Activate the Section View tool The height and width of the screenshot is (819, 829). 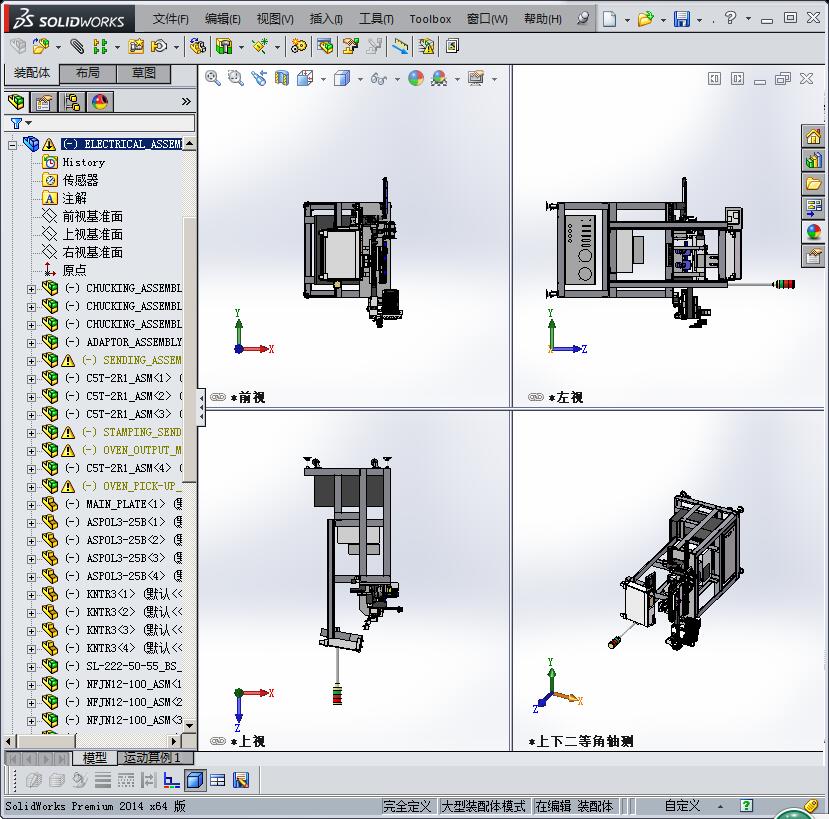point(282,78)
